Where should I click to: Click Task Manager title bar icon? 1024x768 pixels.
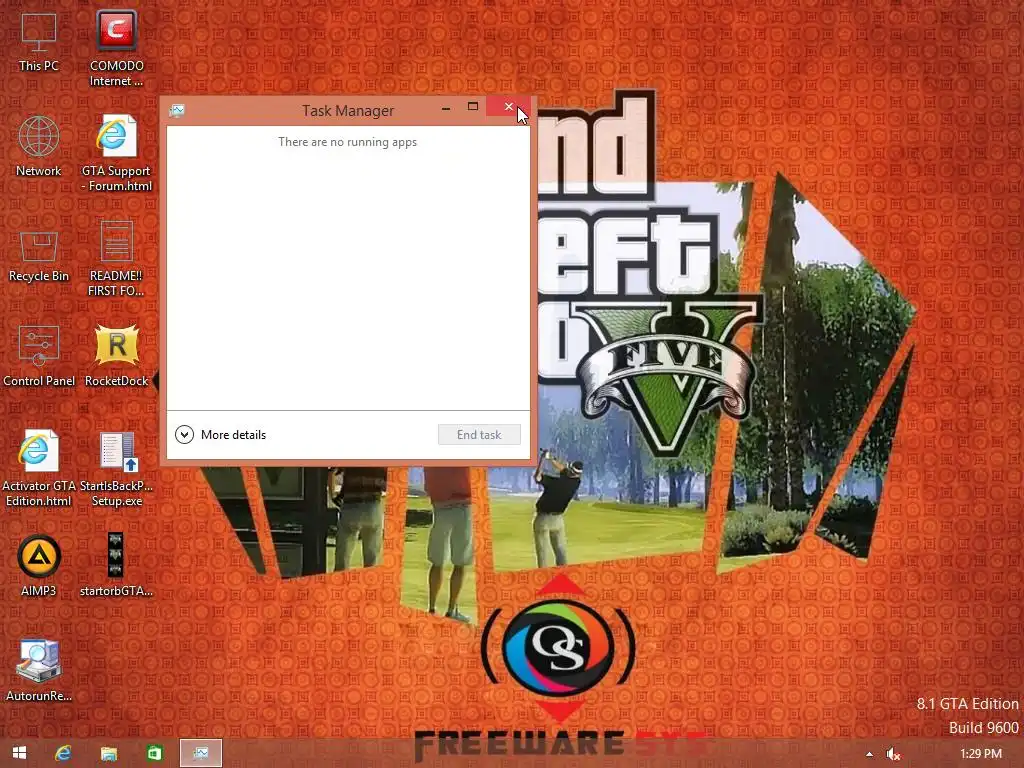click(177, 110)
